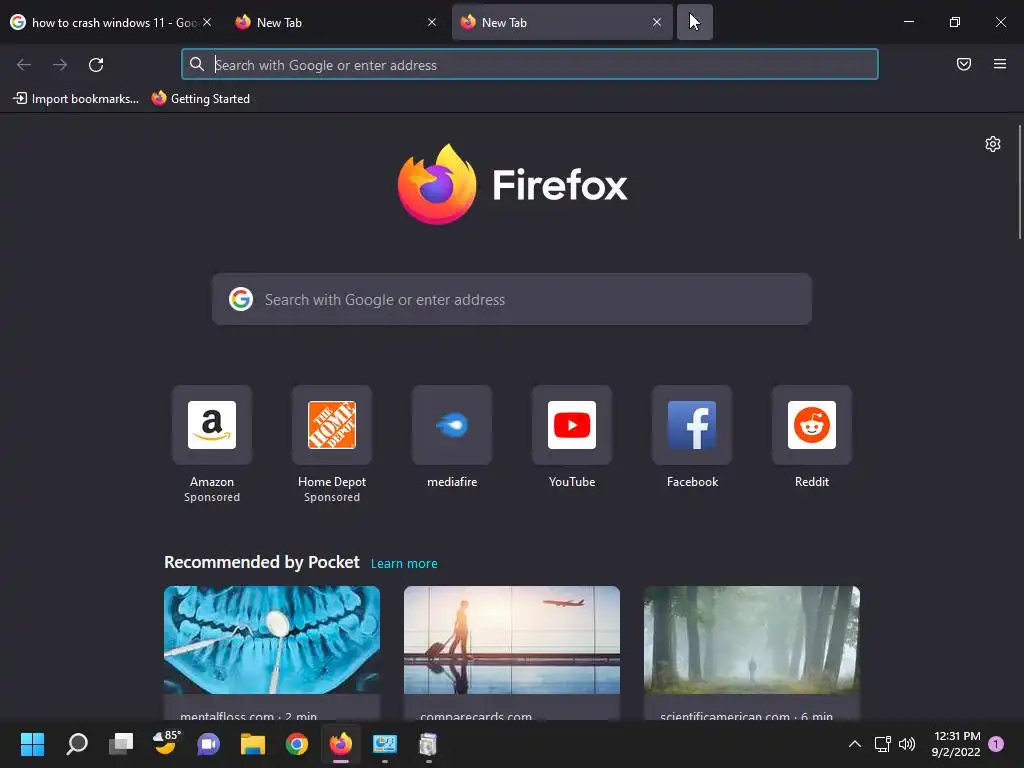
Task: Click the reload page button
Action: point(96,65)
